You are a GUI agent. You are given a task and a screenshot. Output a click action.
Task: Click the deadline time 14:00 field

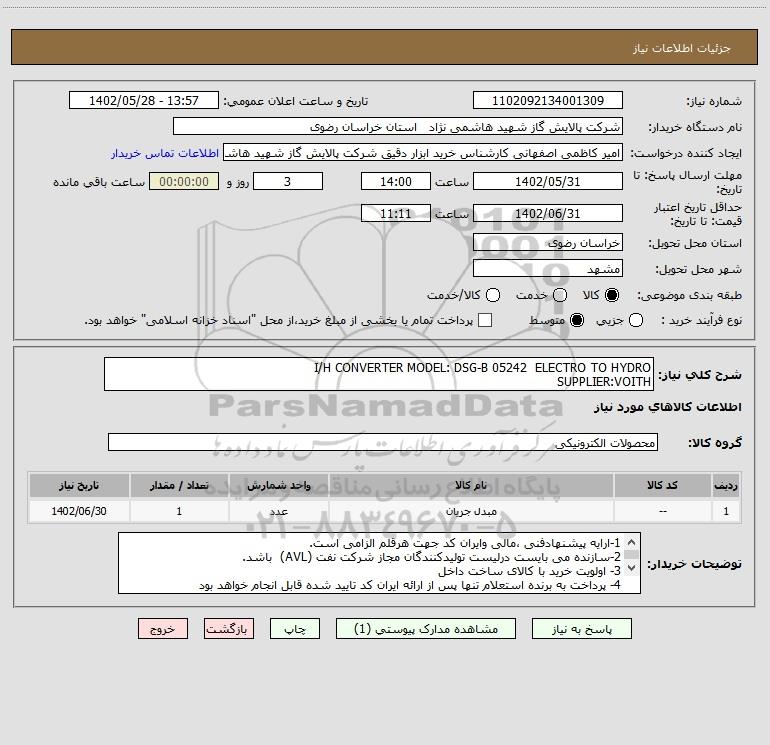click(x=396, y=181)
